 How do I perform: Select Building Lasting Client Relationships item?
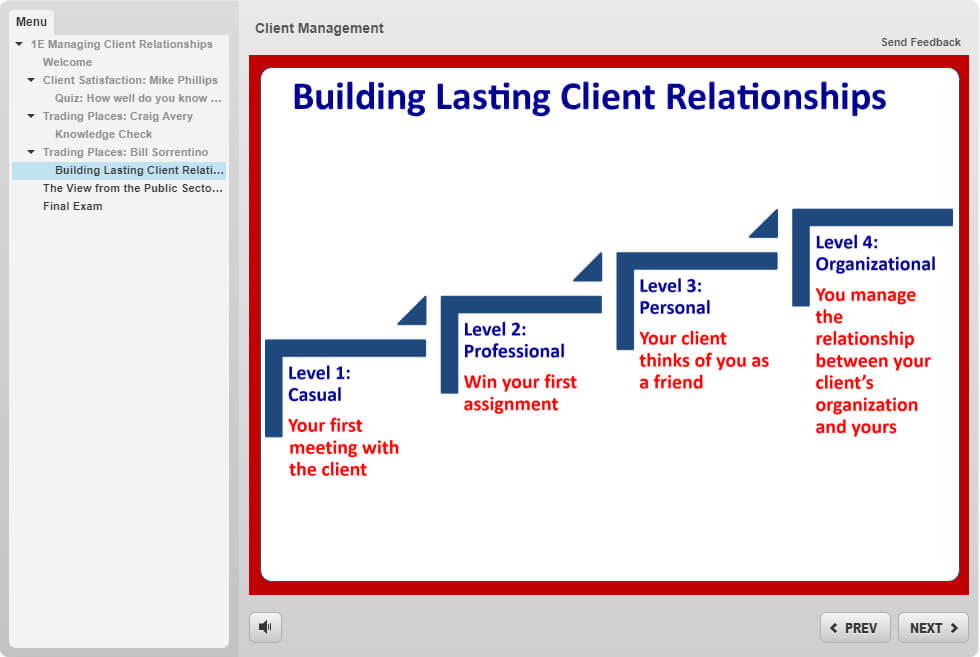pos(119,170)
